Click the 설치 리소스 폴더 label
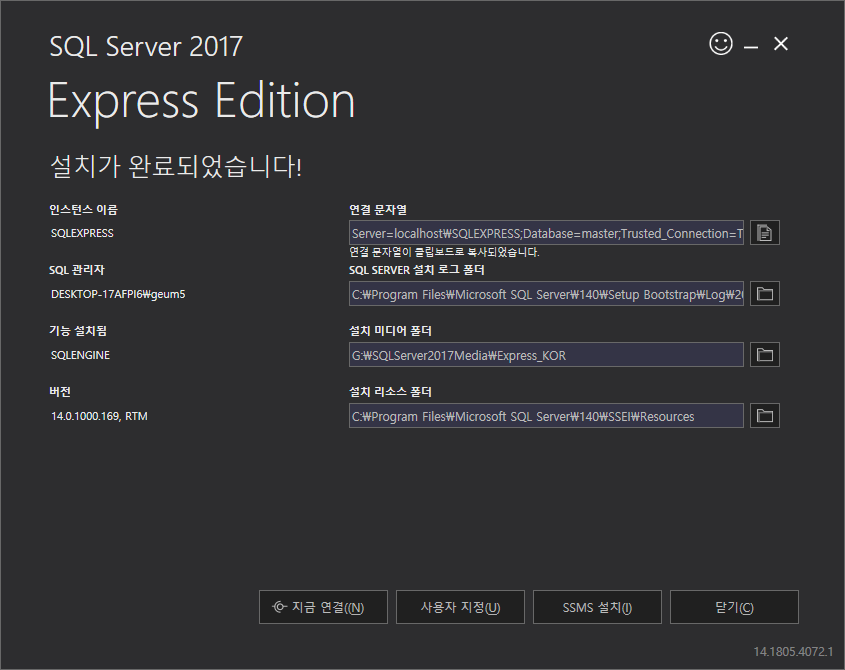This screenshot has width=845, height=670. click(390, 392)
